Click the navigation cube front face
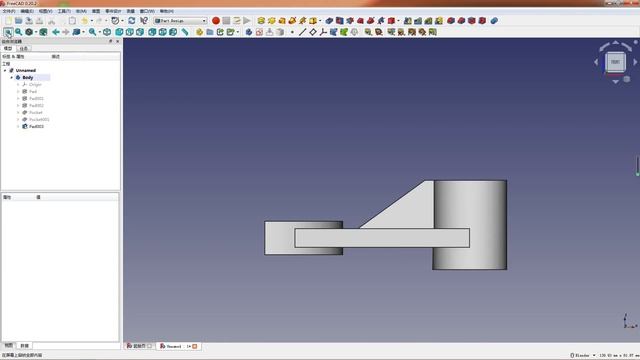Screen dimensions: 640x360 point(615,62)
